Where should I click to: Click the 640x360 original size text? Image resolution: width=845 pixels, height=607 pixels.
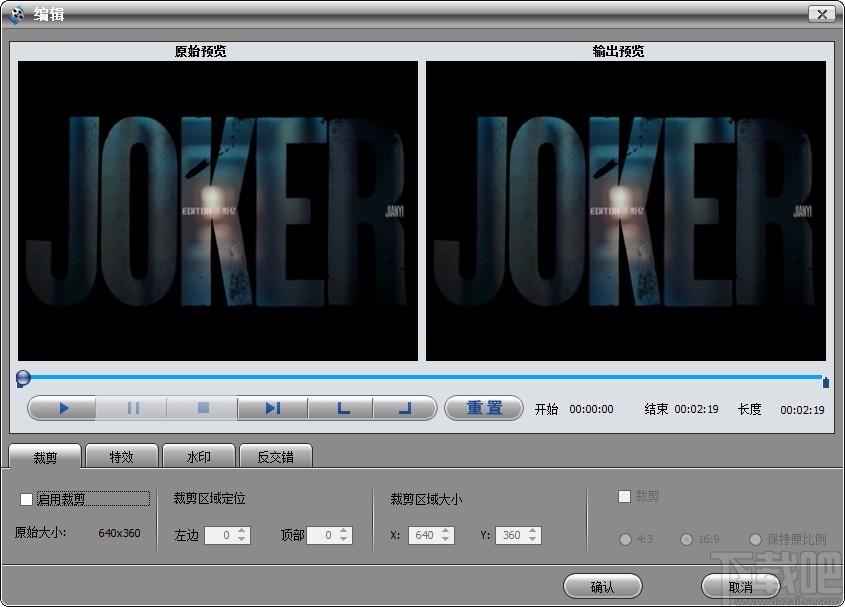click(x=119, y=533)
